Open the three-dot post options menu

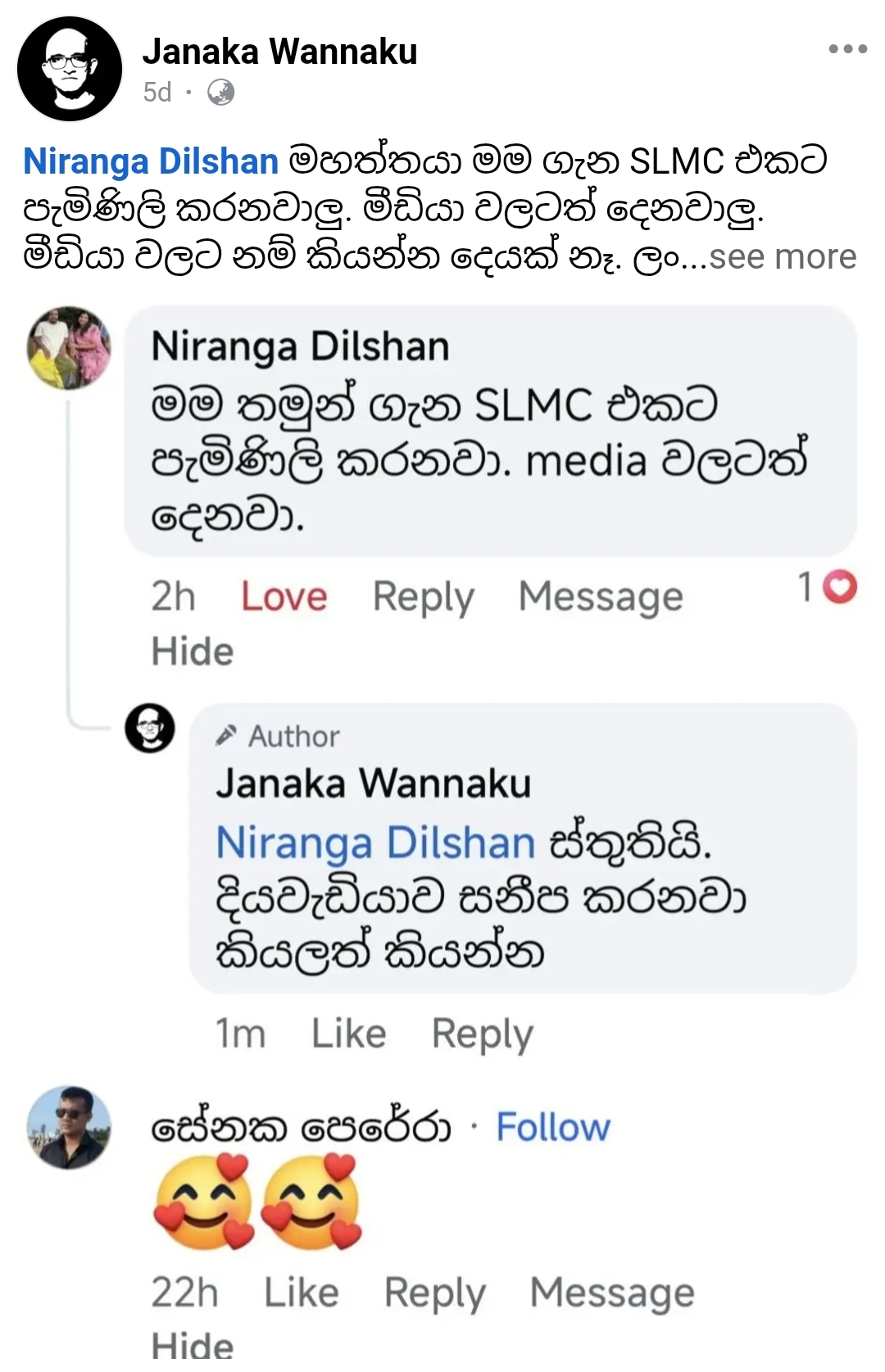point(847,49)
